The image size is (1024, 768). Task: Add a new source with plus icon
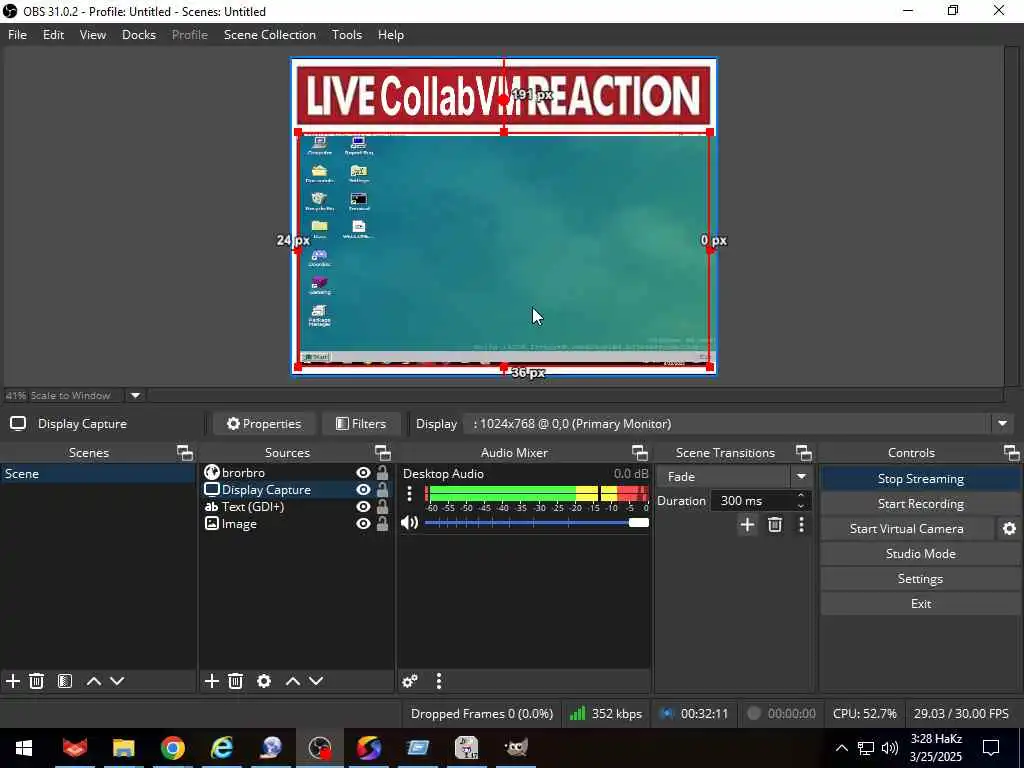212,681
